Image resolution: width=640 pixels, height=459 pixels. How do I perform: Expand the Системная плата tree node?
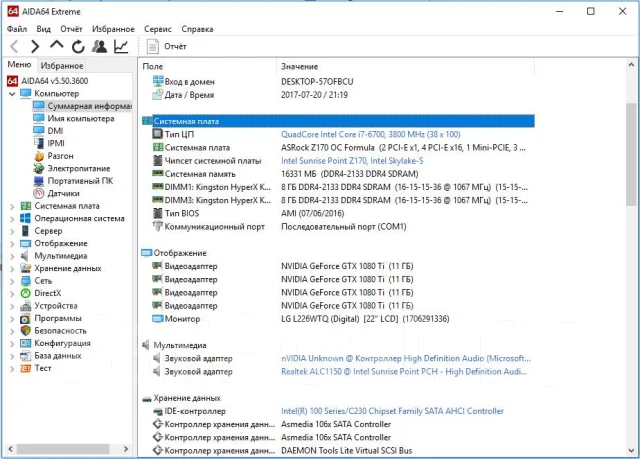tap(12, 206)
